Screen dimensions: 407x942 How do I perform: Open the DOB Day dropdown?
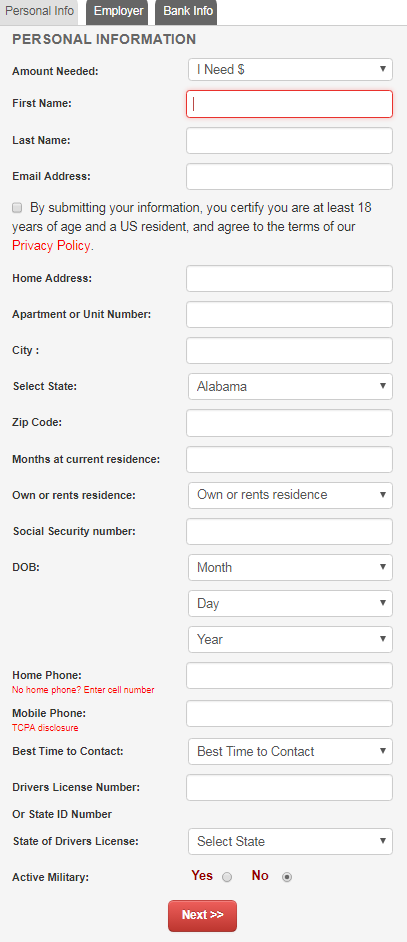[290, 603]
